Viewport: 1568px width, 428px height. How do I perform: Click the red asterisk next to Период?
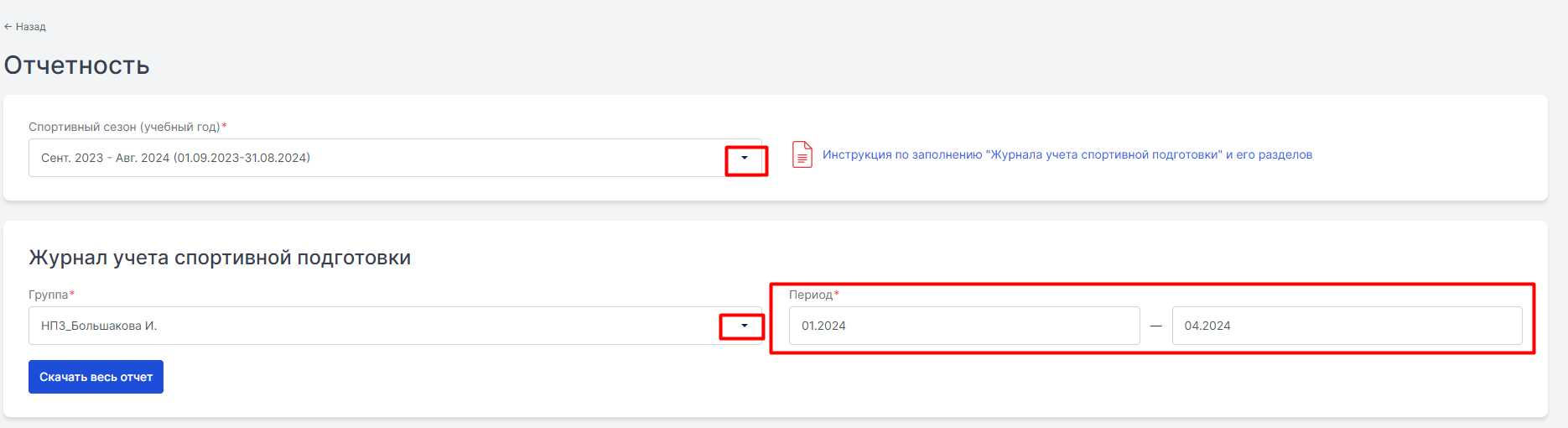pos(837,293)
